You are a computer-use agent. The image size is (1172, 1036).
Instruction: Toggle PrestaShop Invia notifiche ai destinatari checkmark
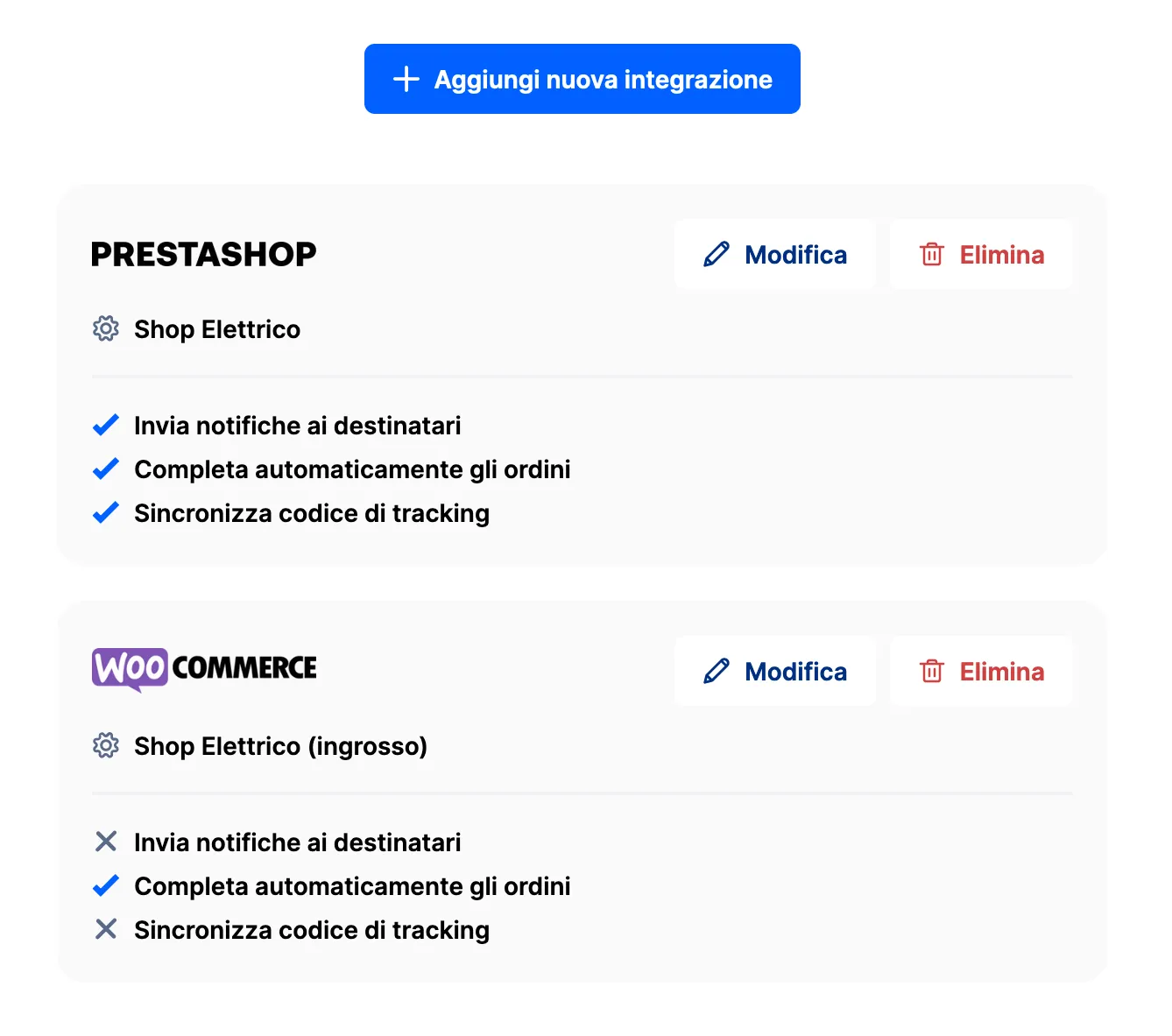click(x=106, y=426)
